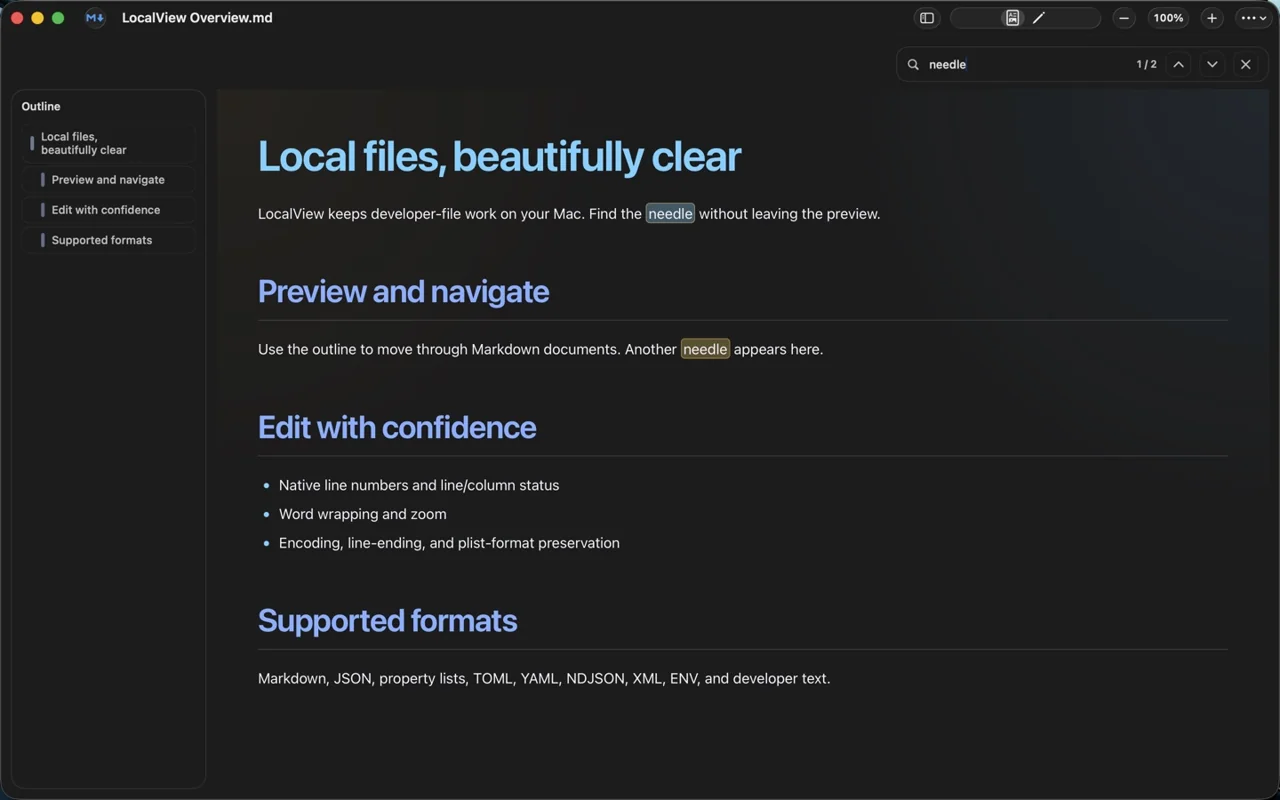1280x800 pixels.
Task: Click the Outline panel header
Action: pos(41,106)
